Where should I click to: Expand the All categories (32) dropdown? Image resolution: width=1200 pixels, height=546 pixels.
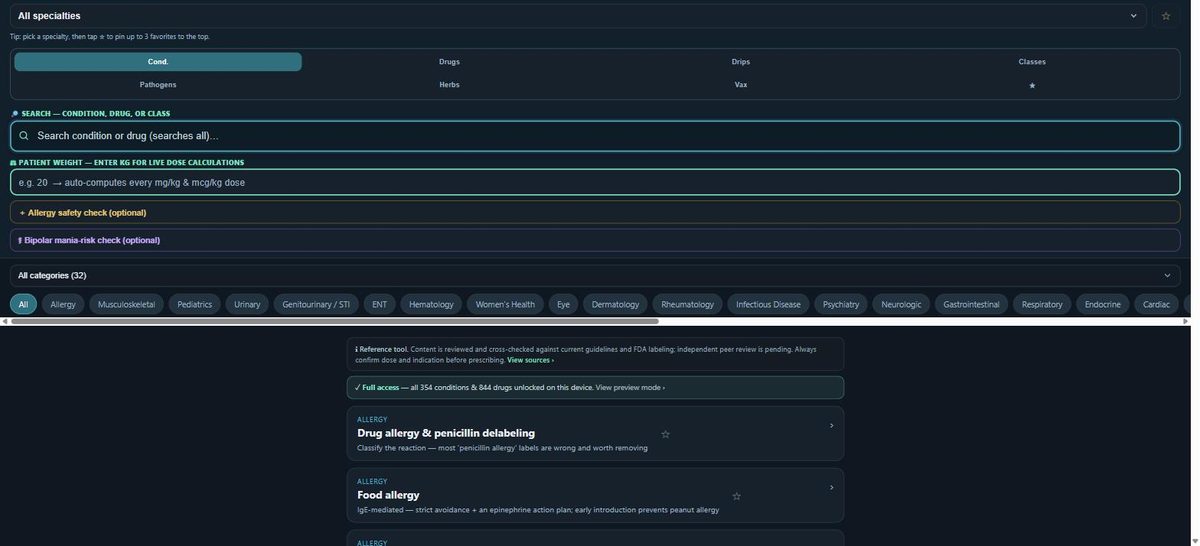[x=595, y=275]
